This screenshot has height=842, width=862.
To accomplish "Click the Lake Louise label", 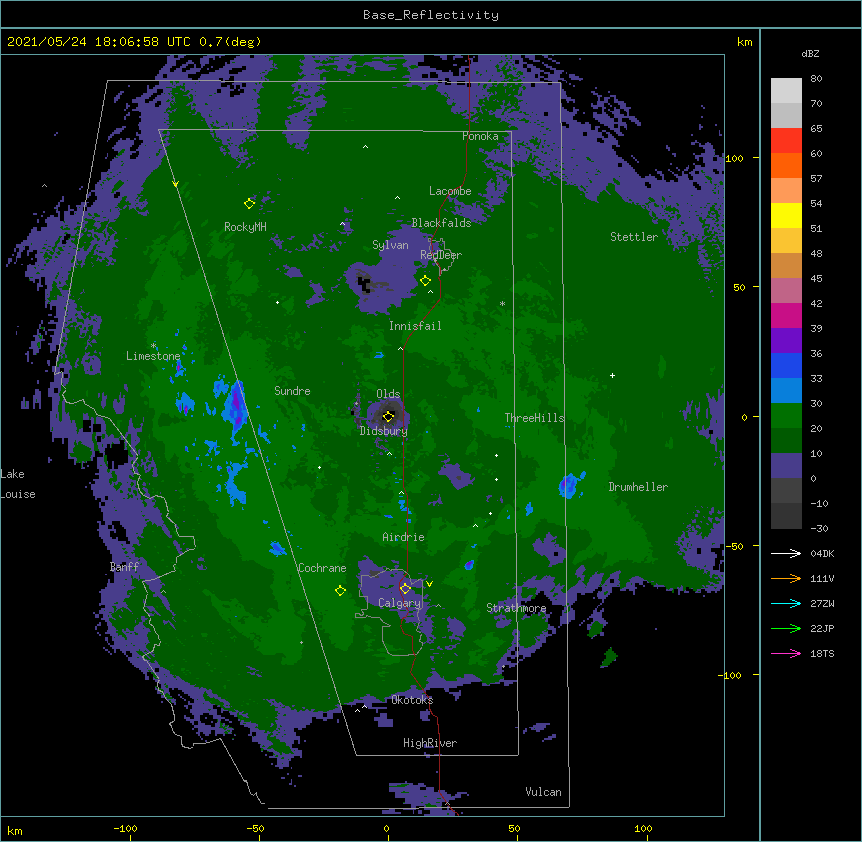I will pos(18,484).
